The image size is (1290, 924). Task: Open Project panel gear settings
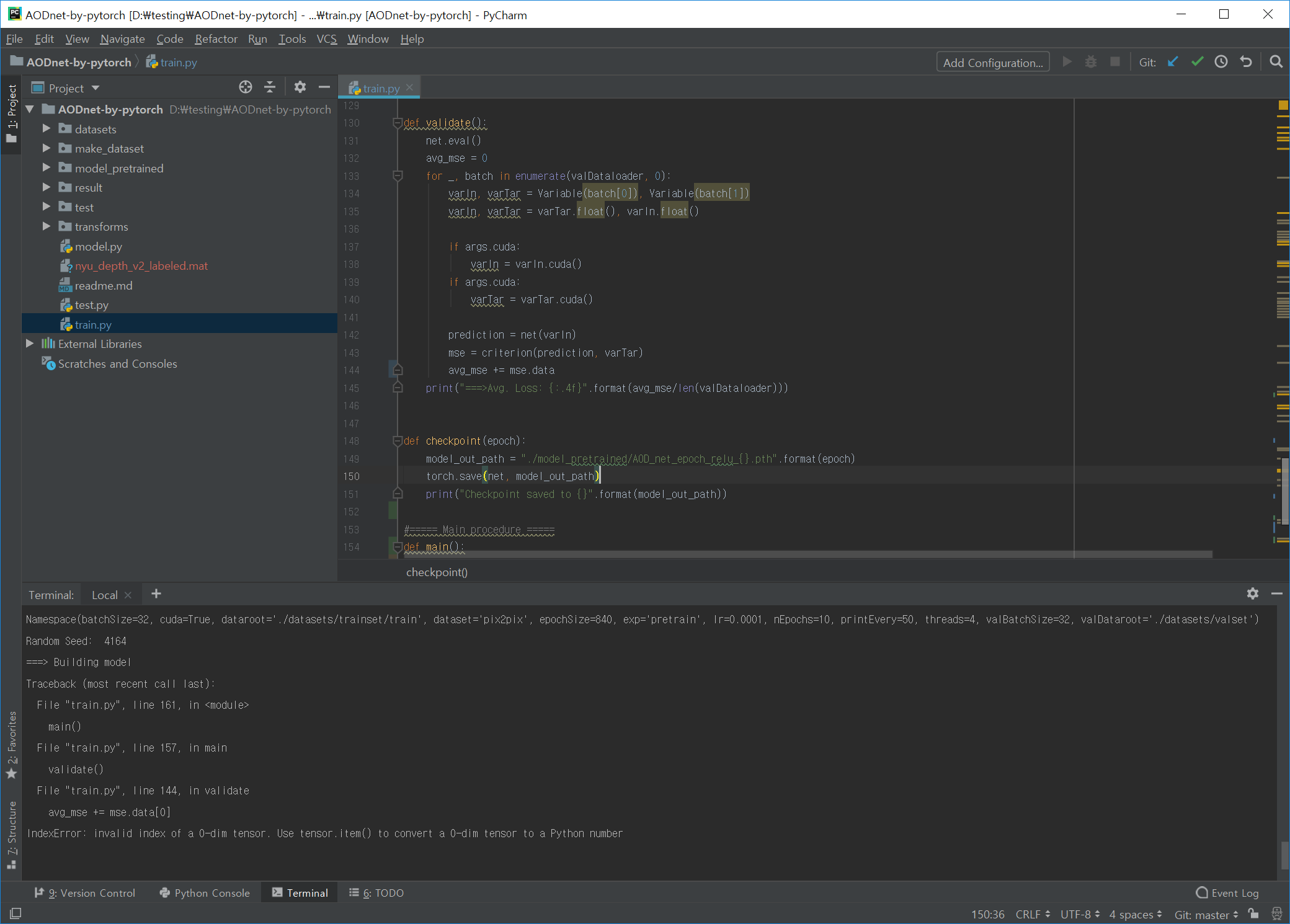click(x=300, y=87)
